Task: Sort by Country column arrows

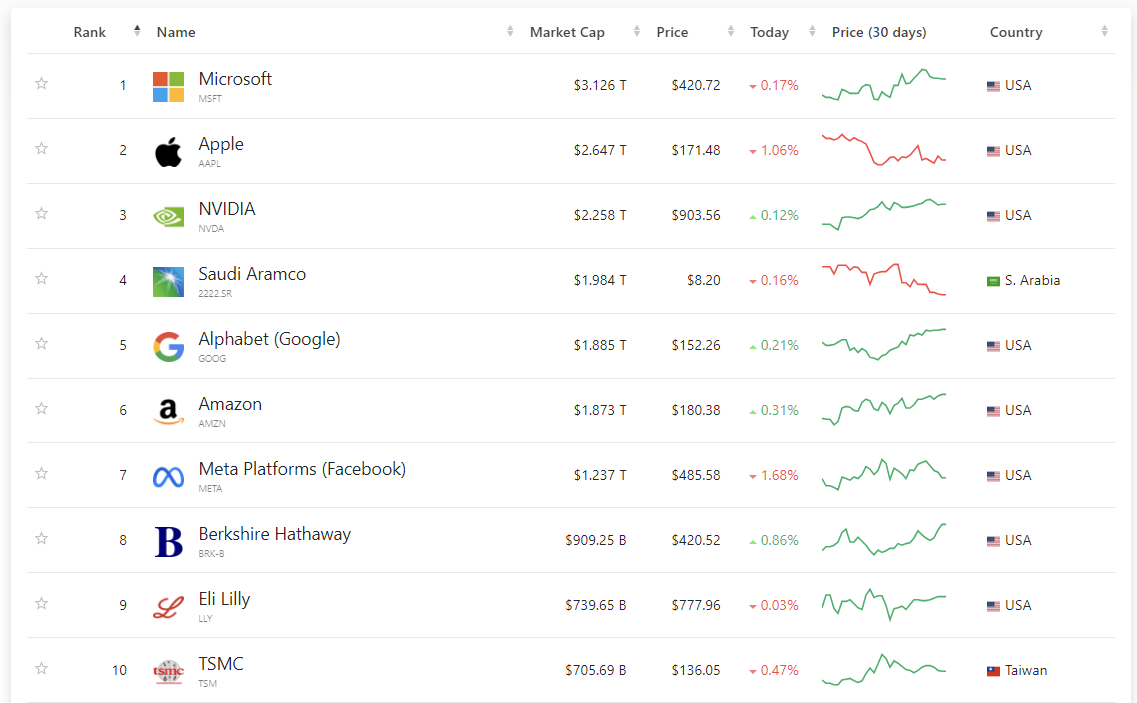Action: (1104, 31)
